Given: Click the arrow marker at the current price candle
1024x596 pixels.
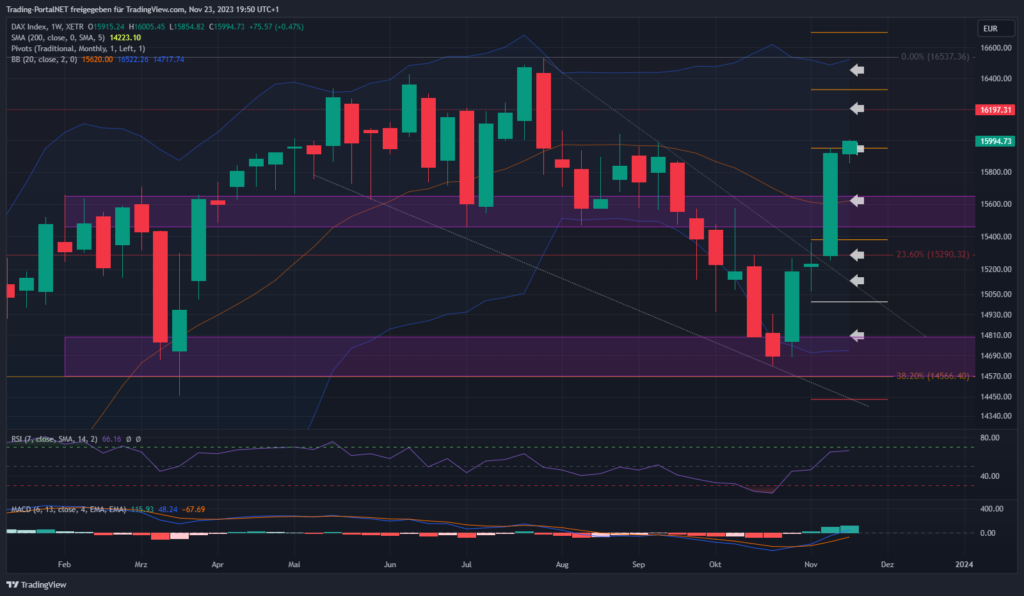Looking at the screenshot, I should [859, 149].
